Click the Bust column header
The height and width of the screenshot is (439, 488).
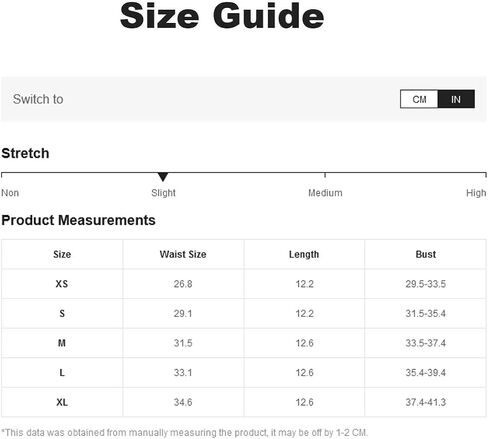click(x=426, y=254)
